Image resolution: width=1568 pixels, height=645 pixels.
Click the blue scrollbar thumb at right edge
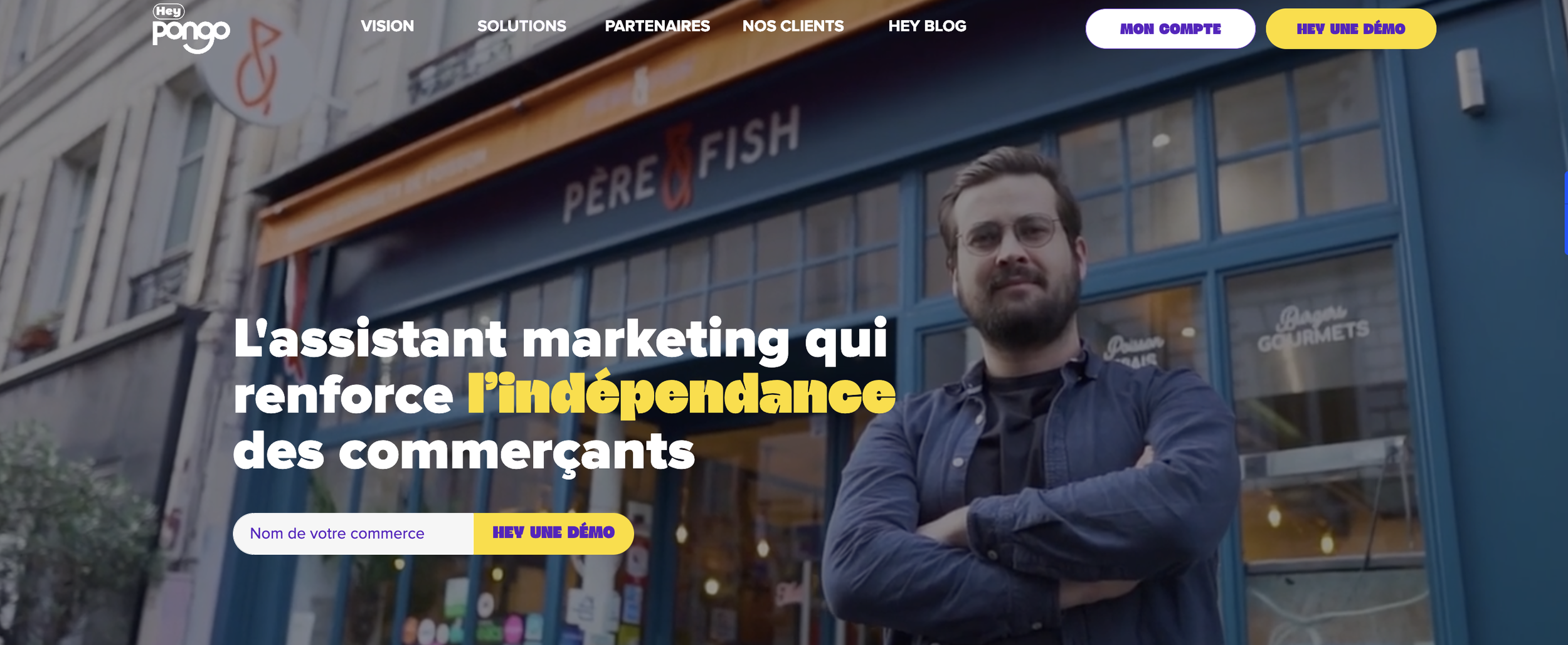pyautogui.click(x=1565, y=212)
